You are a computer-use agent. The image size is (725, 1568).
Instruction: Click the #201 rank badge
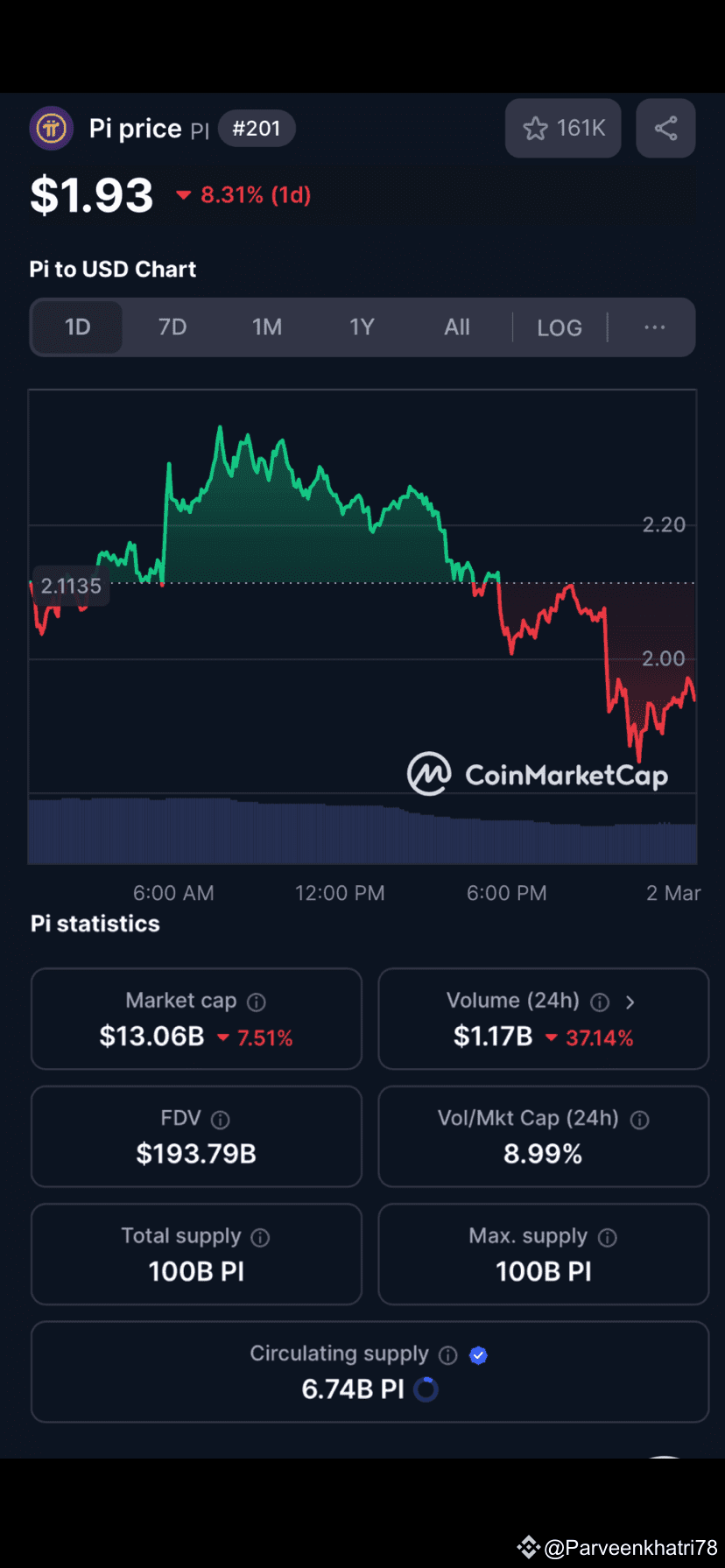257,128
